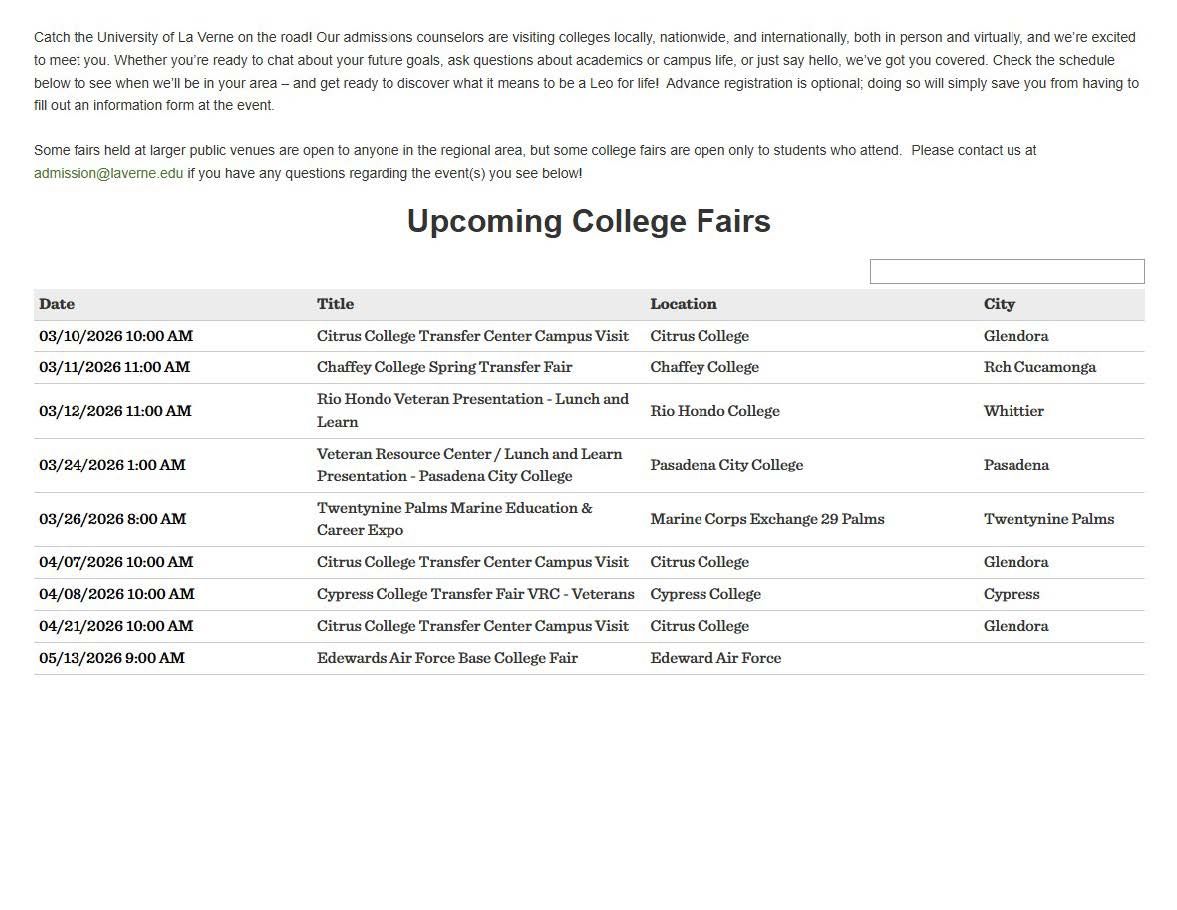1177x910 pixels.
Task: Sort by the Date column header
Action: pyautogui.click(x=57, y=304)
